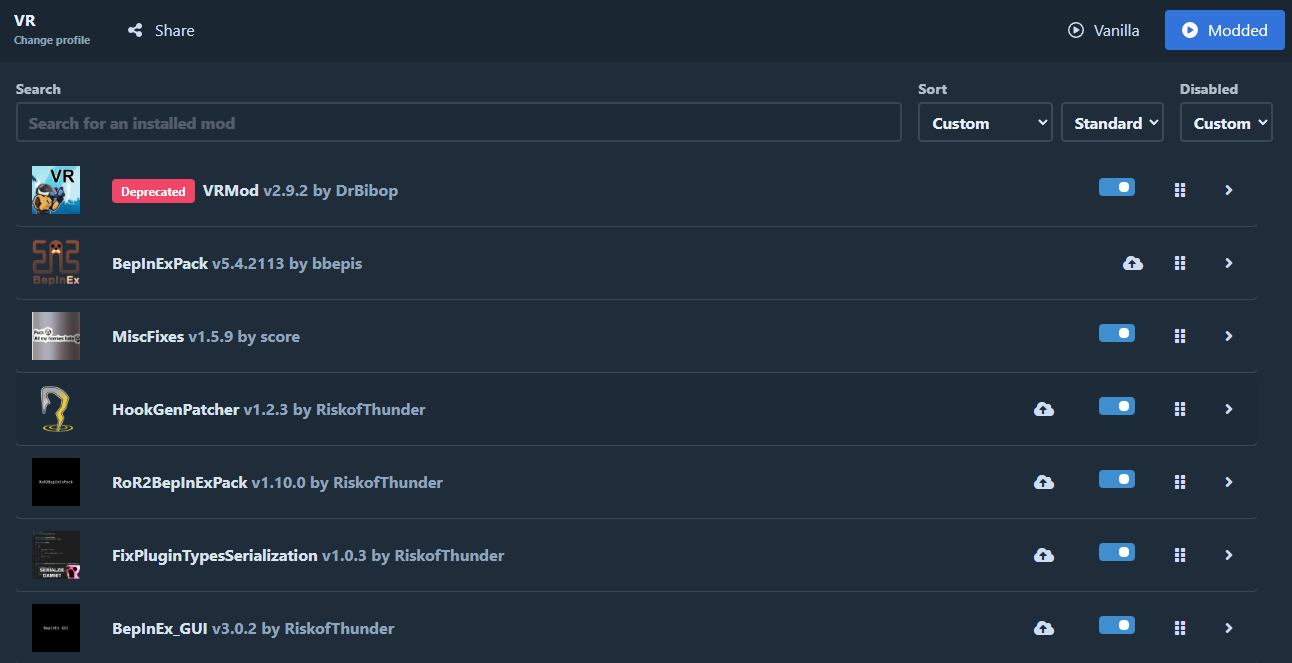This screenshot has height=663, width=1292.
Task: Click the drag handle grid icon for BepInExPack
Action: pos(1180,263)
